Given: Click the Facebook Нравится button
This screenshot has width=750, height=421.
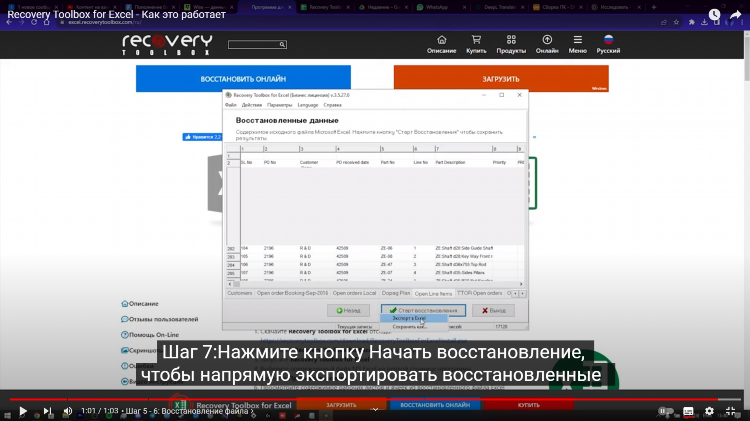Looking at the screenshot, I should pos(202,137).
